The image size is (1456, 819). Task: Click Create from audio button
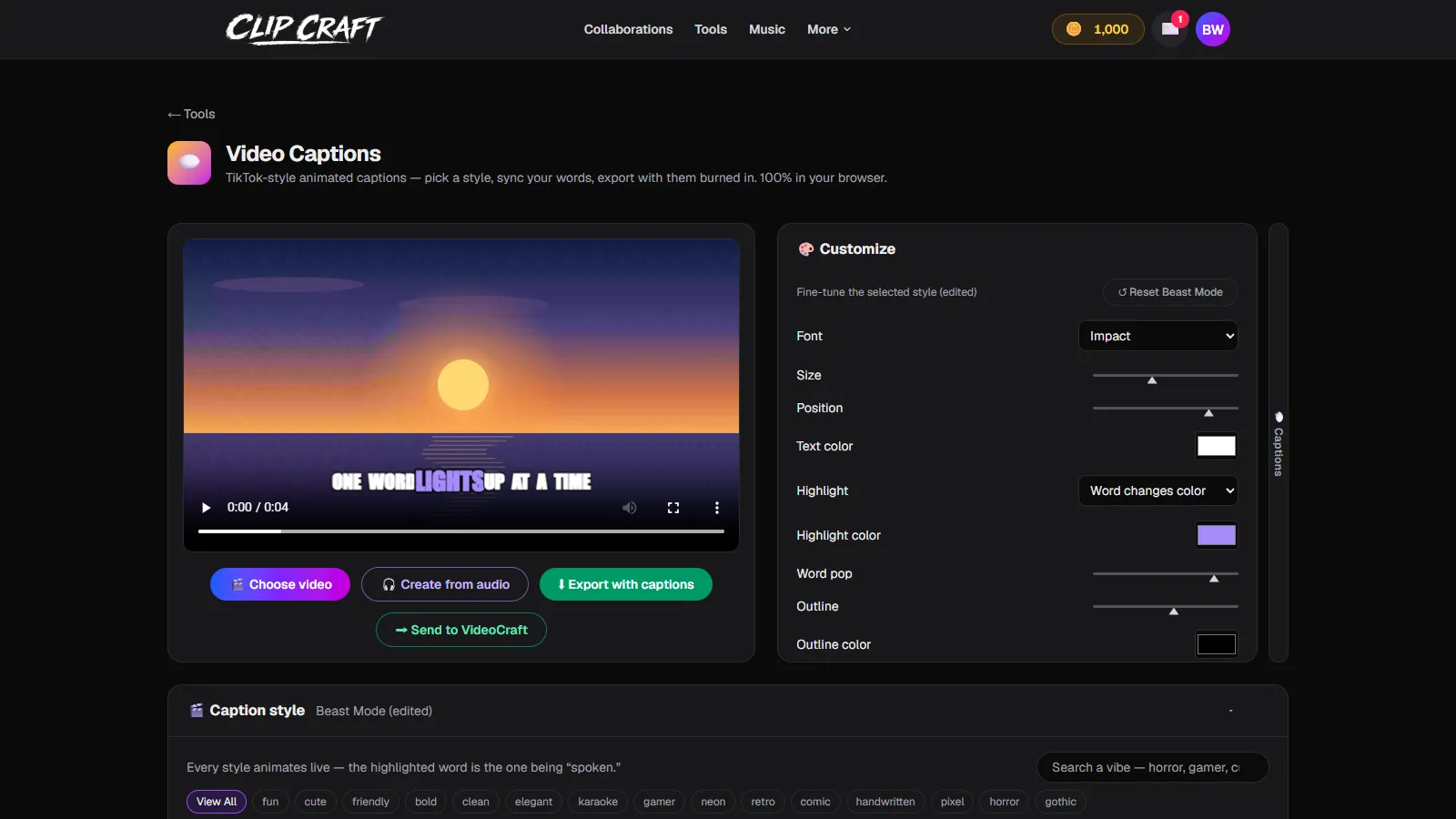coord(445,584)
